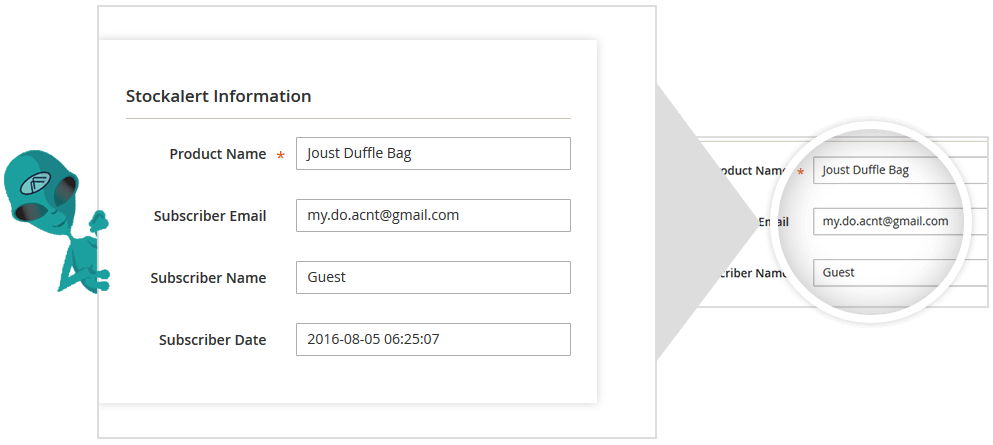Click the orange required asterisk beside Product Name
The height and width of the screenshot is (445, 993).
pos(281,155)
